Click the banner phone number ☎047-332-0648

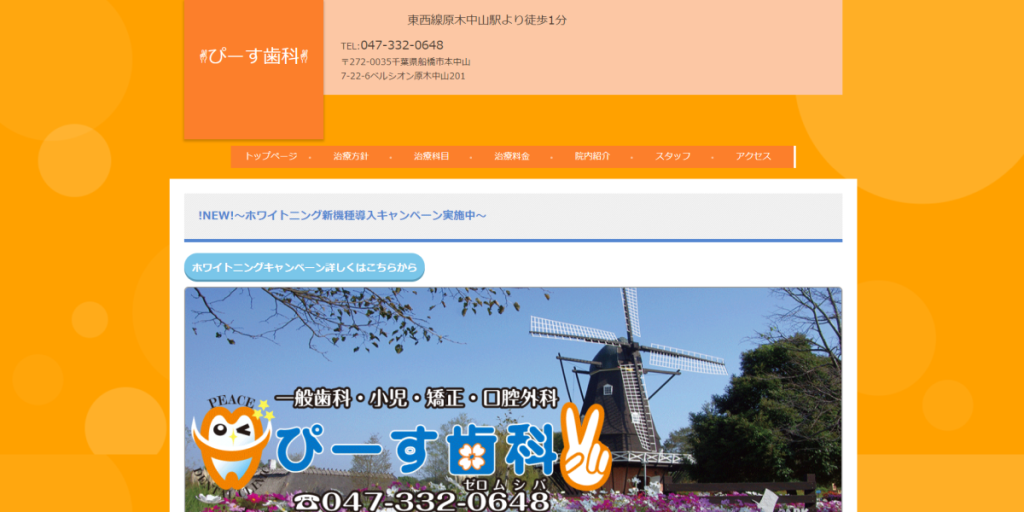[422, 502]
